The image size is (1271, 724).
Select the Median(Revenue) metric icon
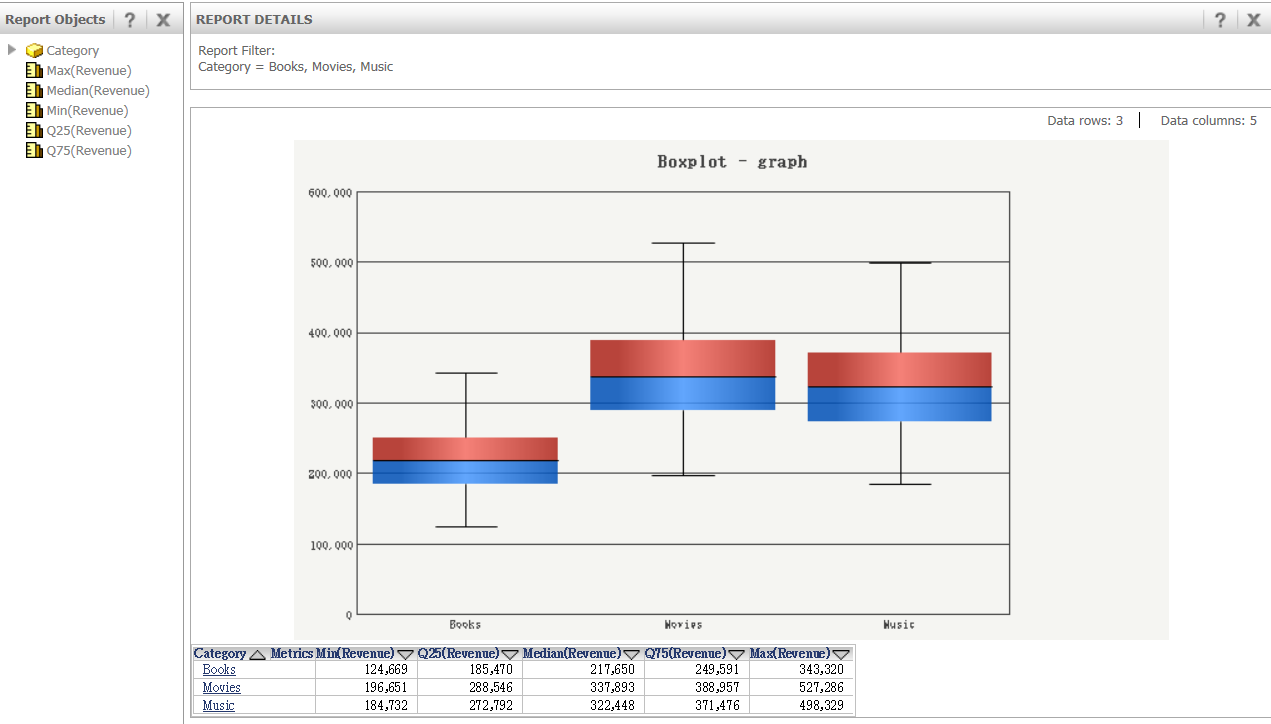33,90
